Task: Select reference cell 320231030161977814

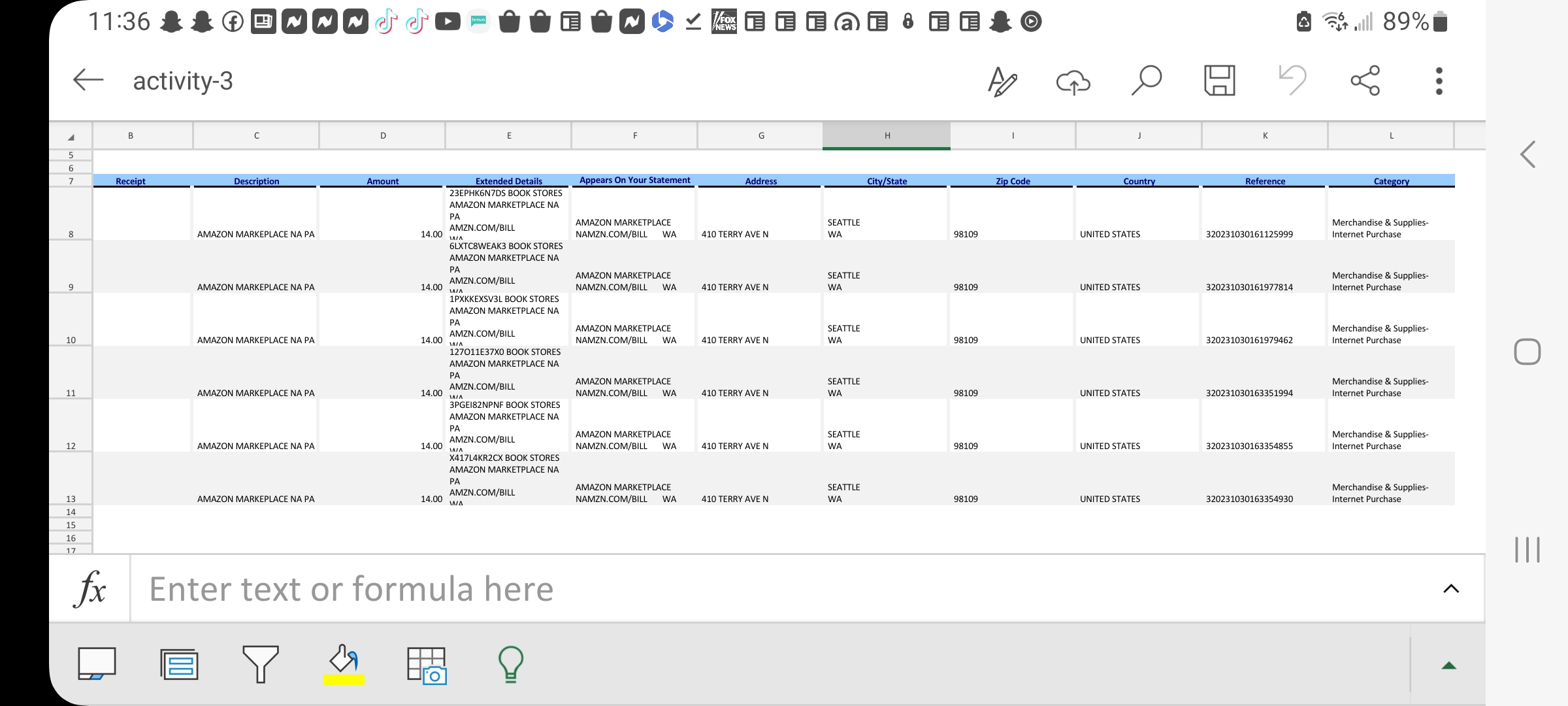Action: pyautogui.click(x=1266, y=267)
